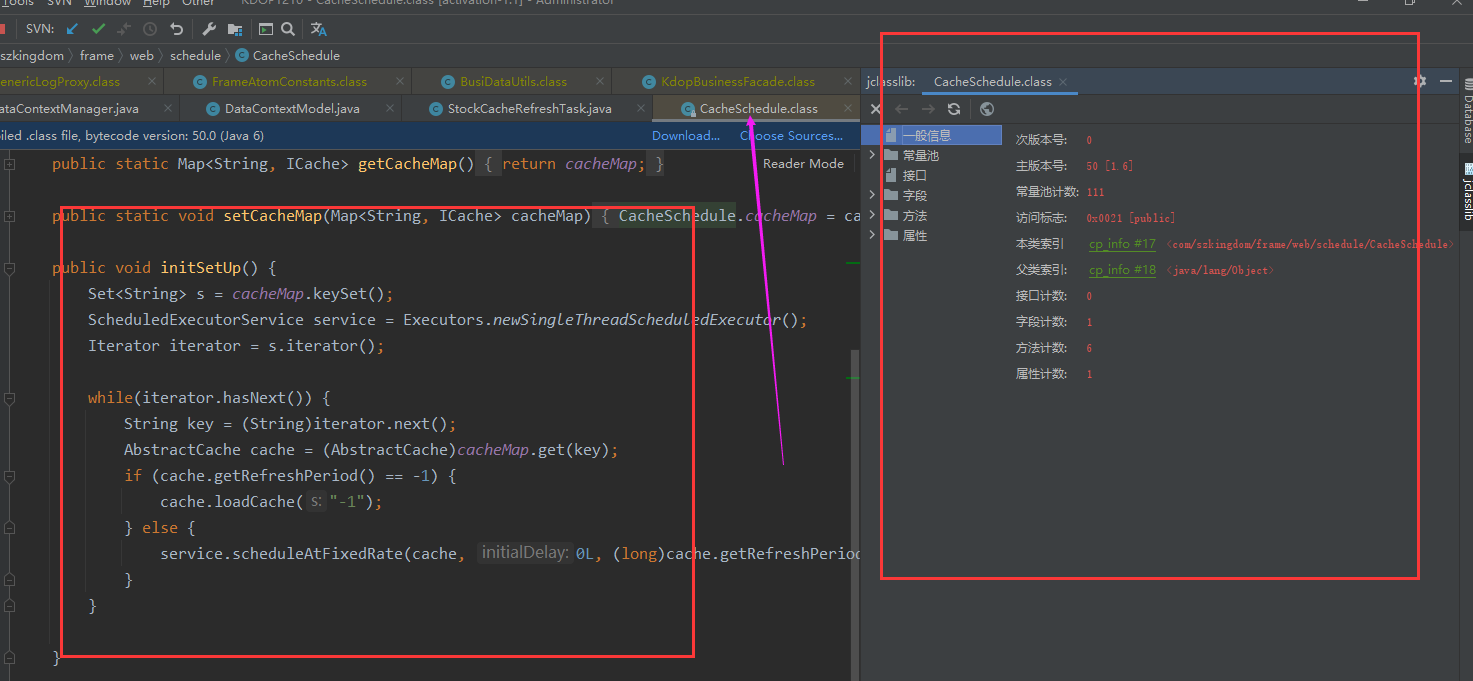The height and width of the screenshot is (681, 1473).
Task: Click the jclasslib toolbar X close icon
Action: click(876, 109)
